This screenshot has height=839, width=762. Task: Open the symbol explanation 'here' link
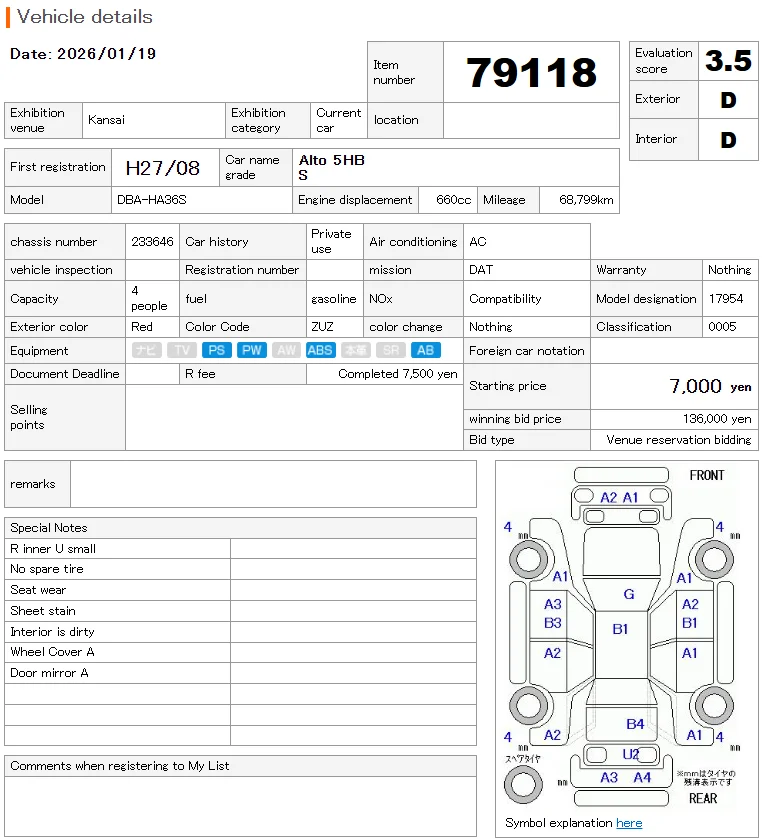tap(629, 823)
